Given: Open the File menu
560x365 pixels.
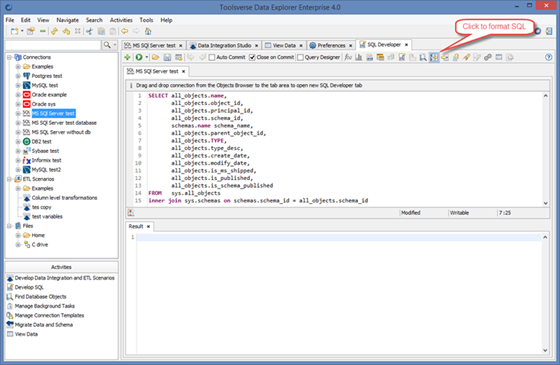Looking at the screenshot, I should pyautogui.click(x=10, y=20).
